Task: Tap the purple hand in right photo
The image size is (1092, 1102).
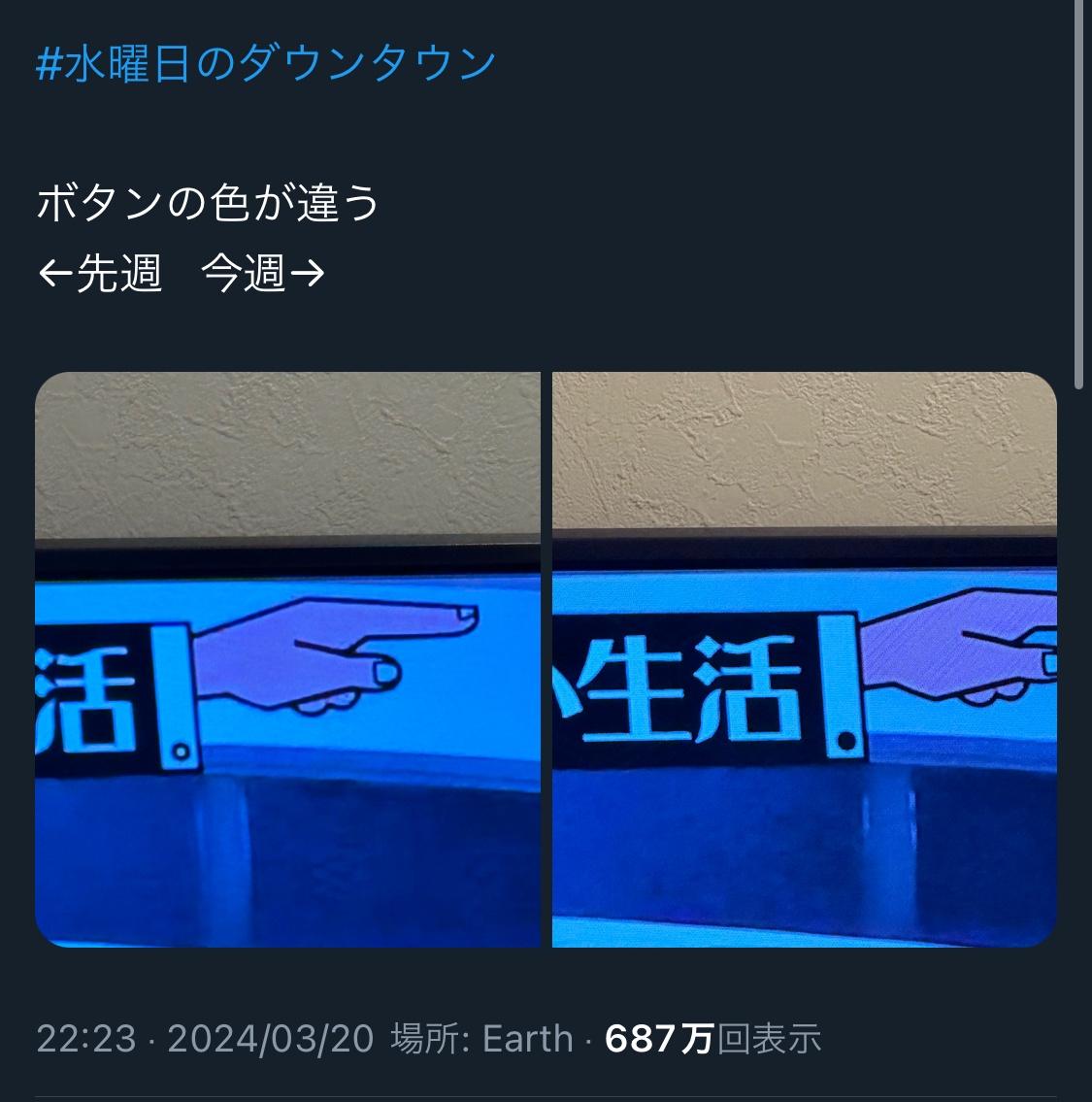Action: tap(958, 647)
